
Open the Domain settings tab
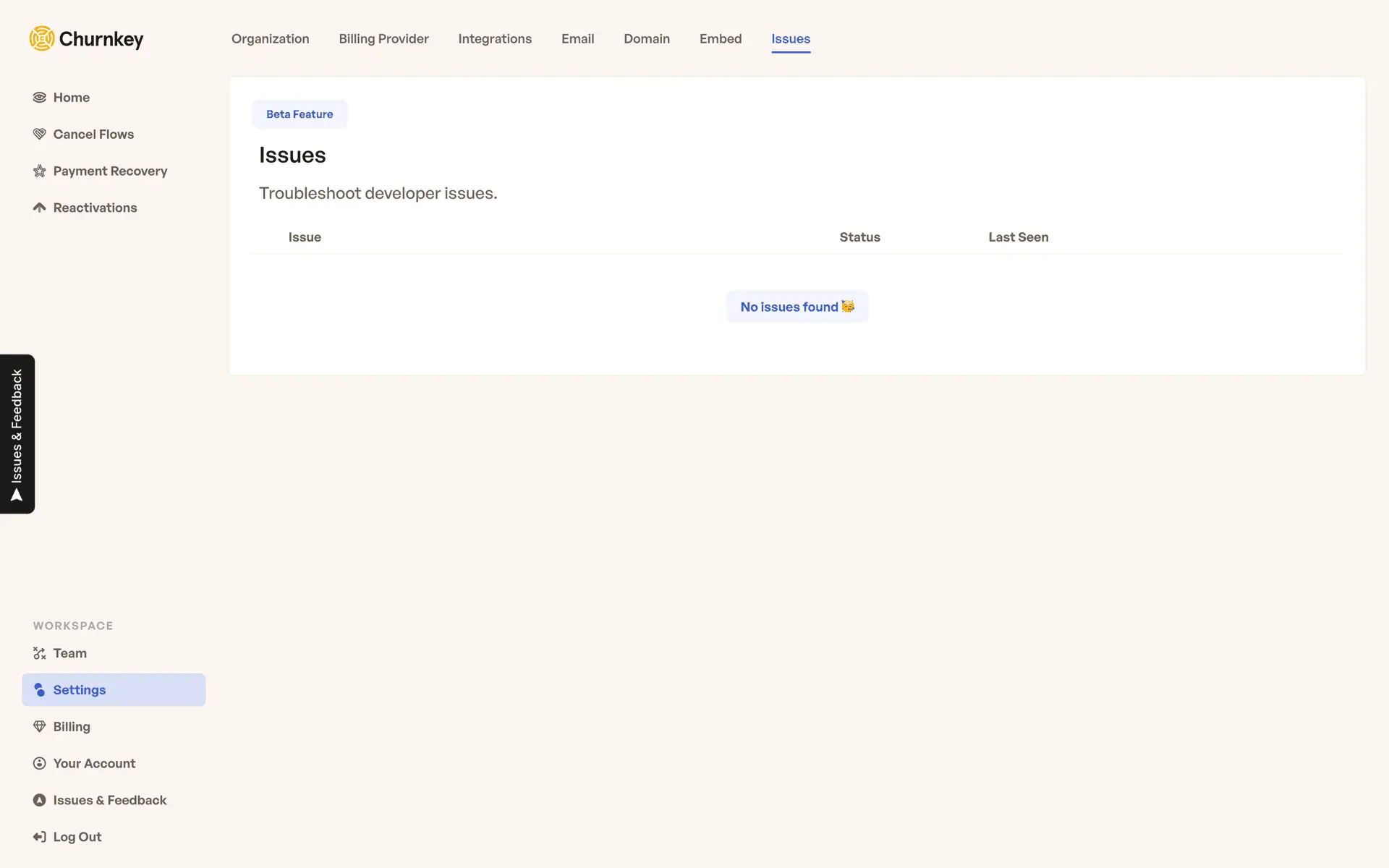[x=647, y=39]
